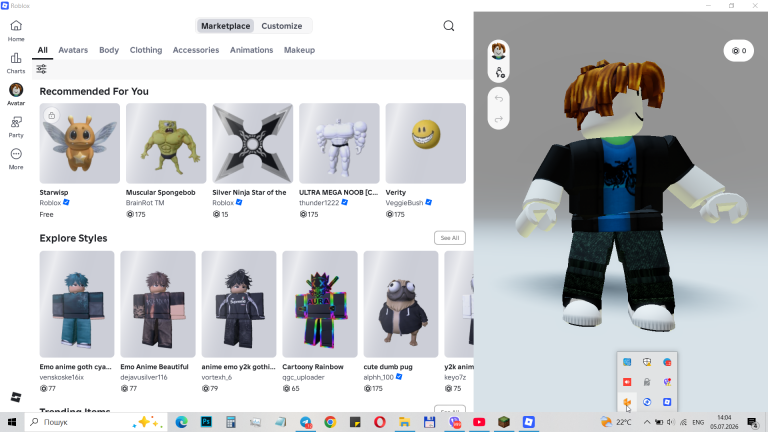The width and height of the screenshot is (768, 432).
Task: Open YouTube app in the taskbar
Action: pyautogui.click(x=479, y=422)
